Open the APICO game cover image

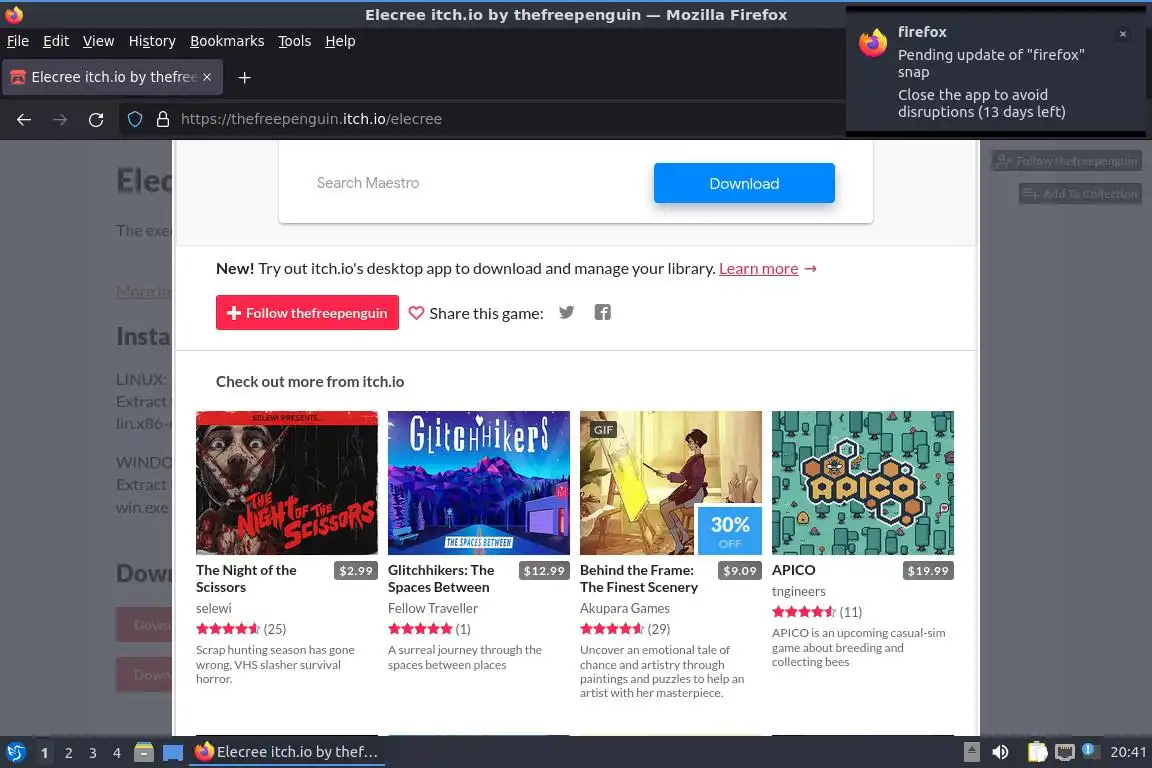pos(863,483)
